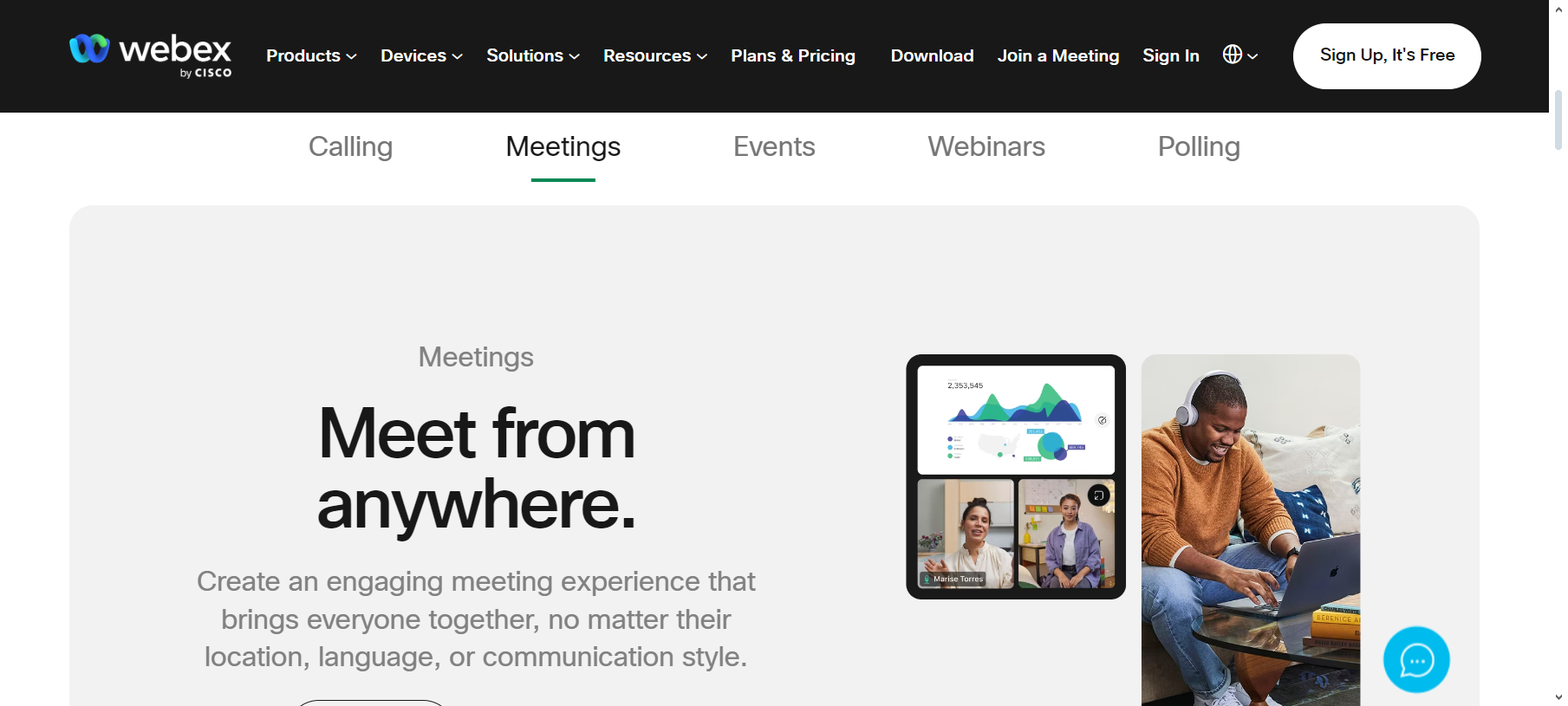Image resolution: width=1568 pixels, height=706 pixels.
Task: Click the 'Create an engaging meeting experience' paragraph
Action: tap(476, 619)
